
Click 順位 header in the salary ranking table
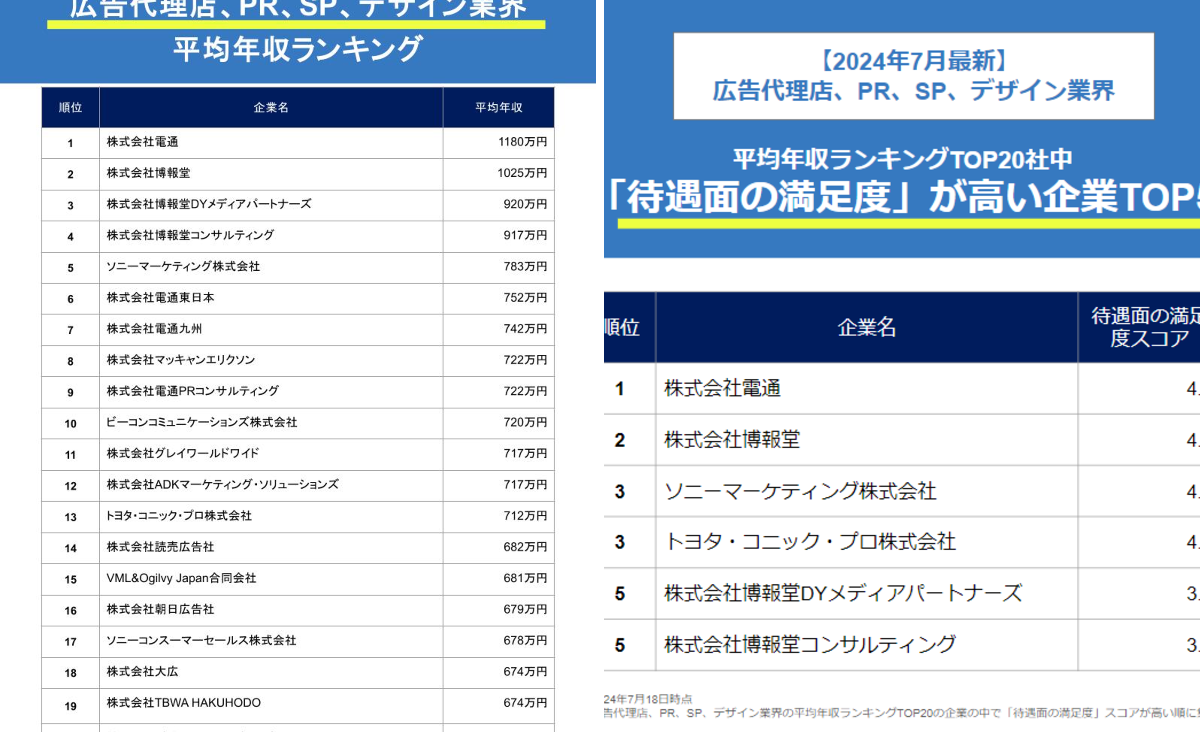click(x=71, y=108)
